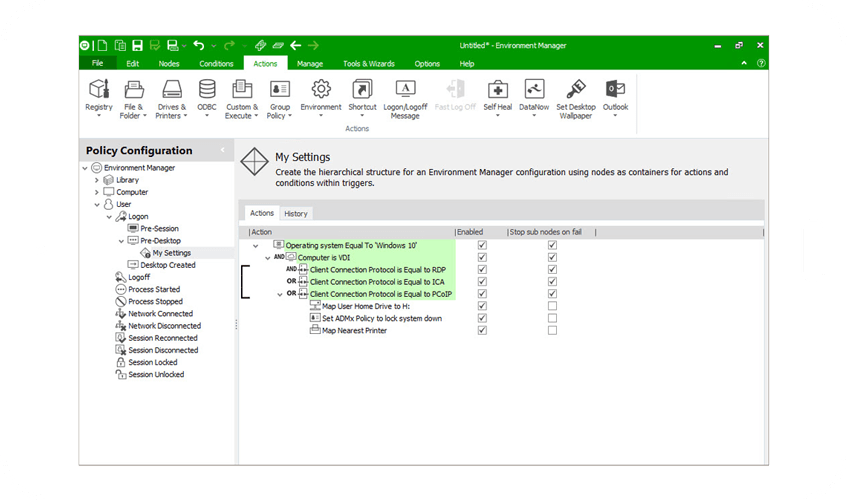Viewport: 847px width, 500px height.
Task: Click the Logon/Logoff Message icon
Action: [405, 92]
